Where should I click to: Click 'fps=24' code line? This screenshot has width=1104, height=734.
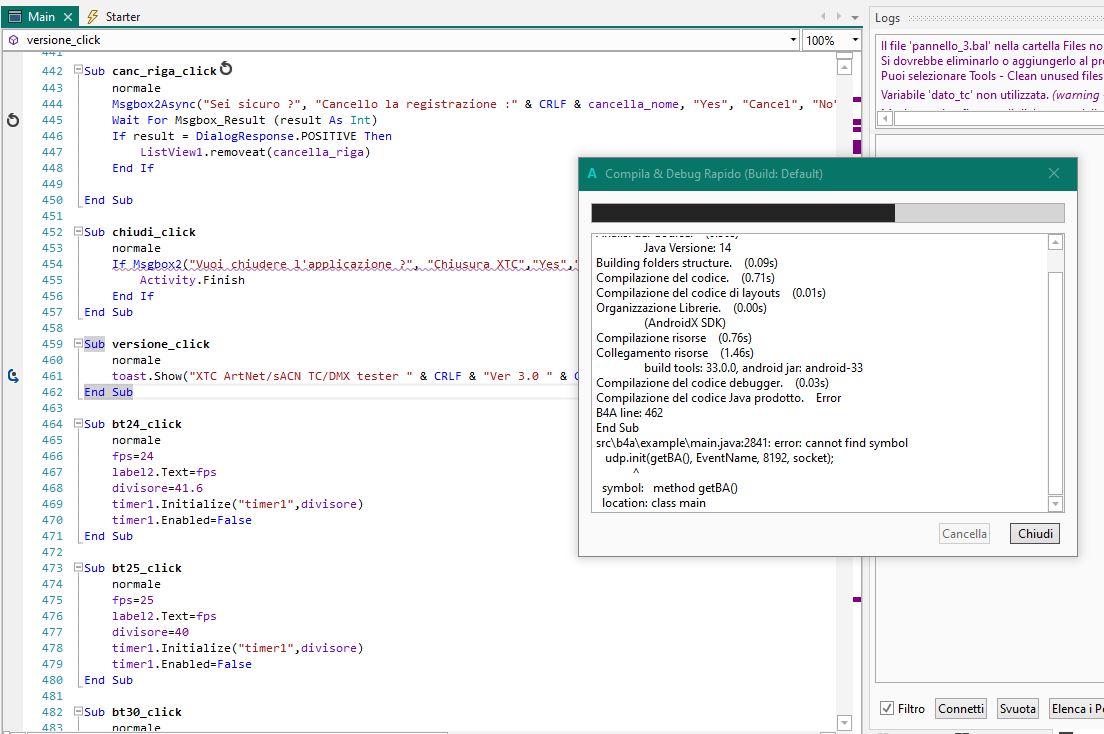pyautogui.click(x=132, y=456)
